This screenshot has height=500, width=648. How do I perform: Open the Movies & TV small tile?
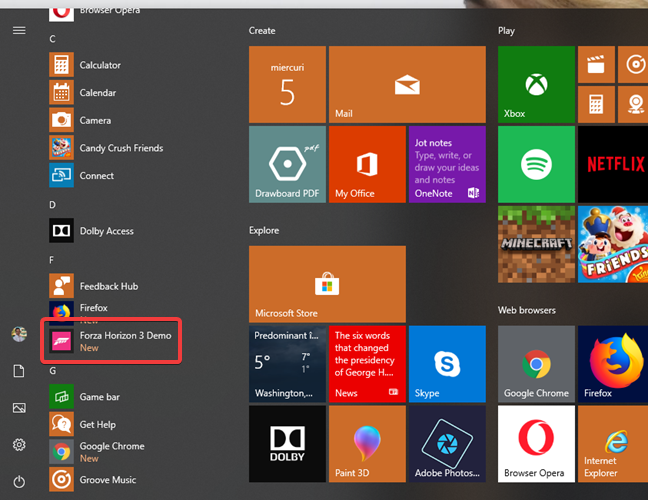click(596, 64)
